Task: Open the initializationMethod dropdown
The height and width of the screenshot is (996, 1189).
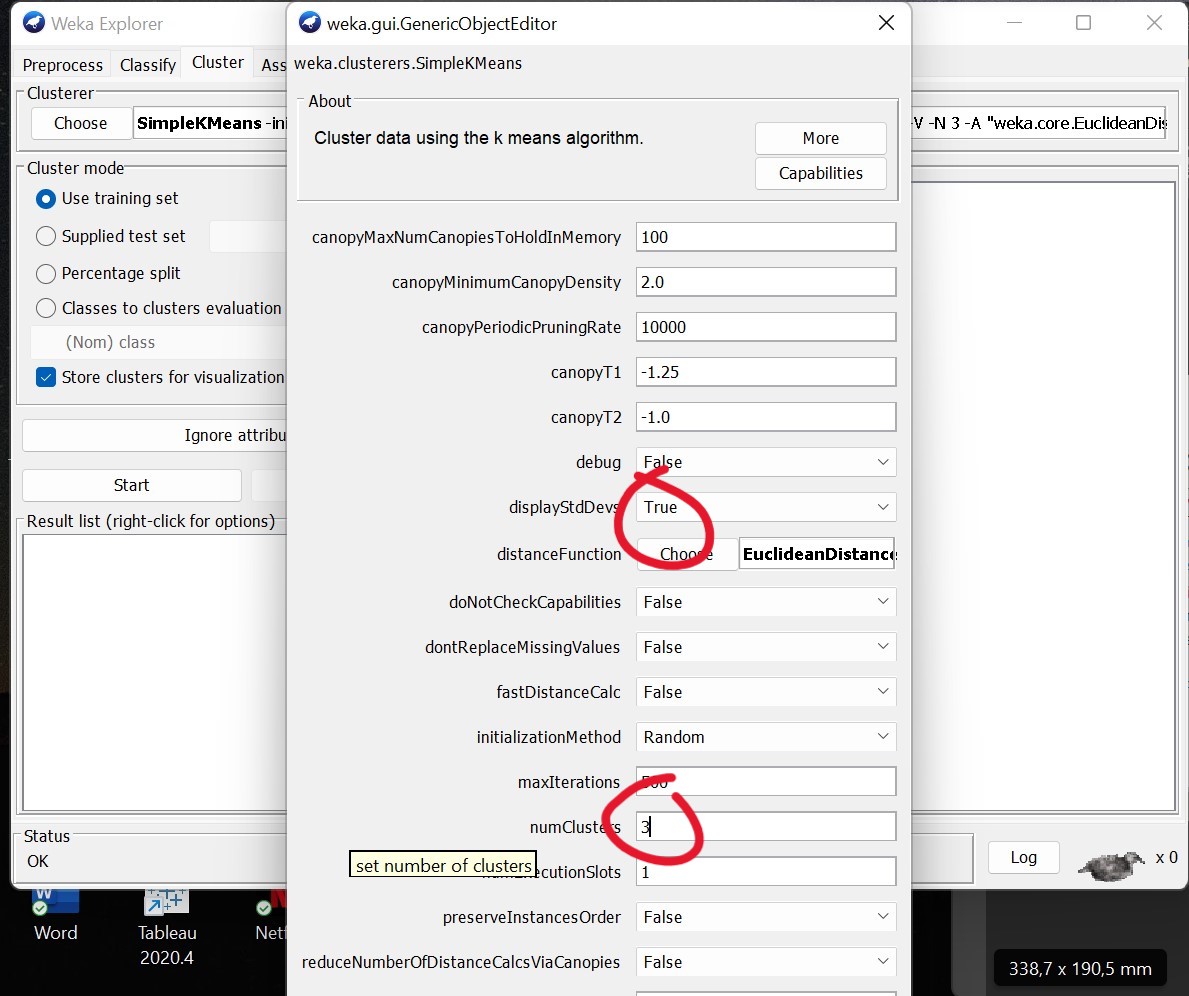Action: [x=766, y=737]
